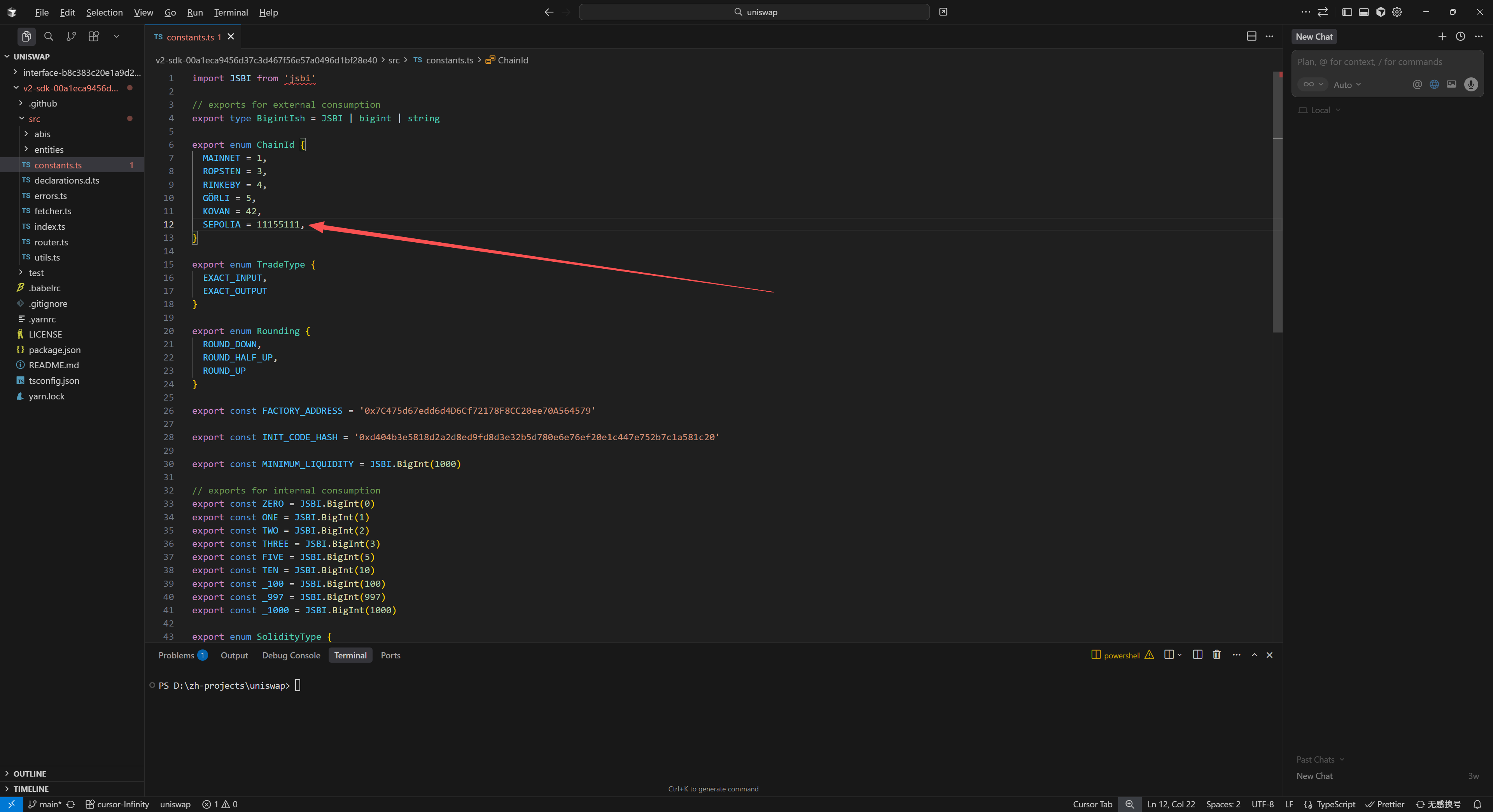1493x812 pixels.
Task: Open the Terminal menu
Action: [x=231, y=12]
